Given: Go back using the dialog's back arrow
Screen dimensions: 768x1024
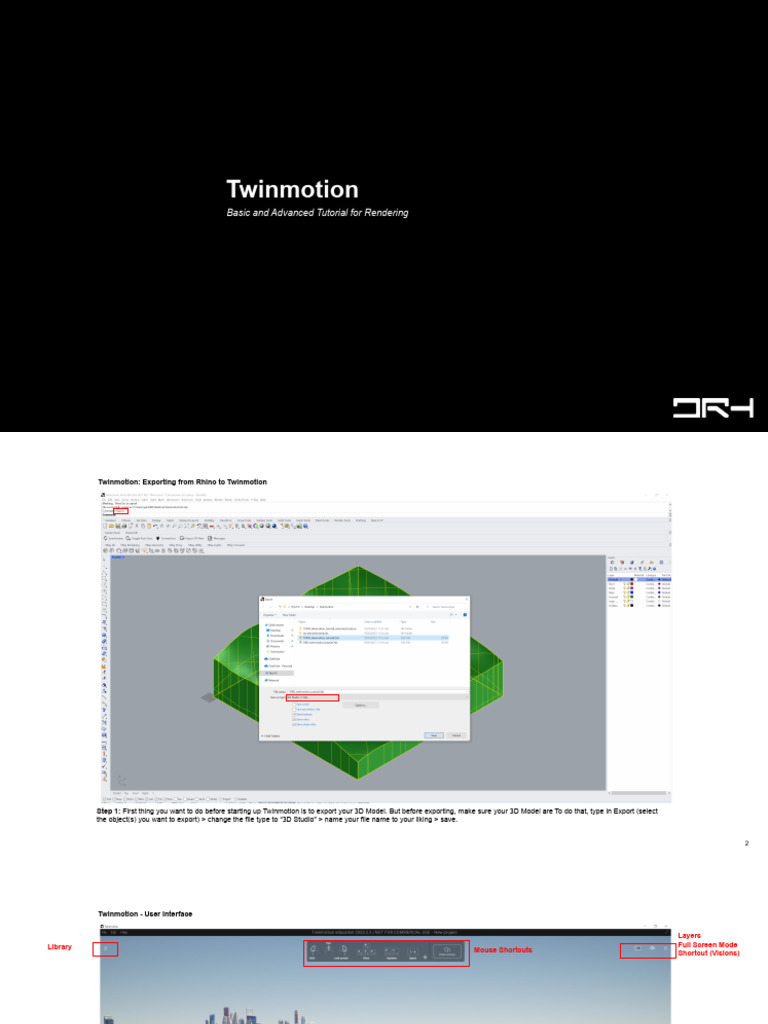Looking at the screenshot, I should [x=263, y=607].
